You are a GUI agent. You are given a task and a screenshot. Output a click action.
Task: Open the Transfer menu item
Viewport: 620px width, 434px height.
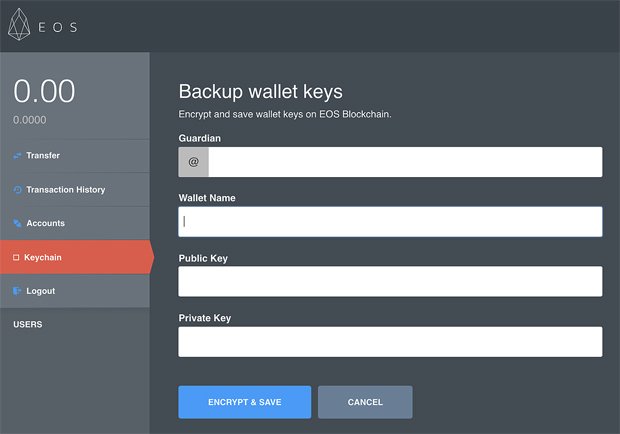[75, 156]
